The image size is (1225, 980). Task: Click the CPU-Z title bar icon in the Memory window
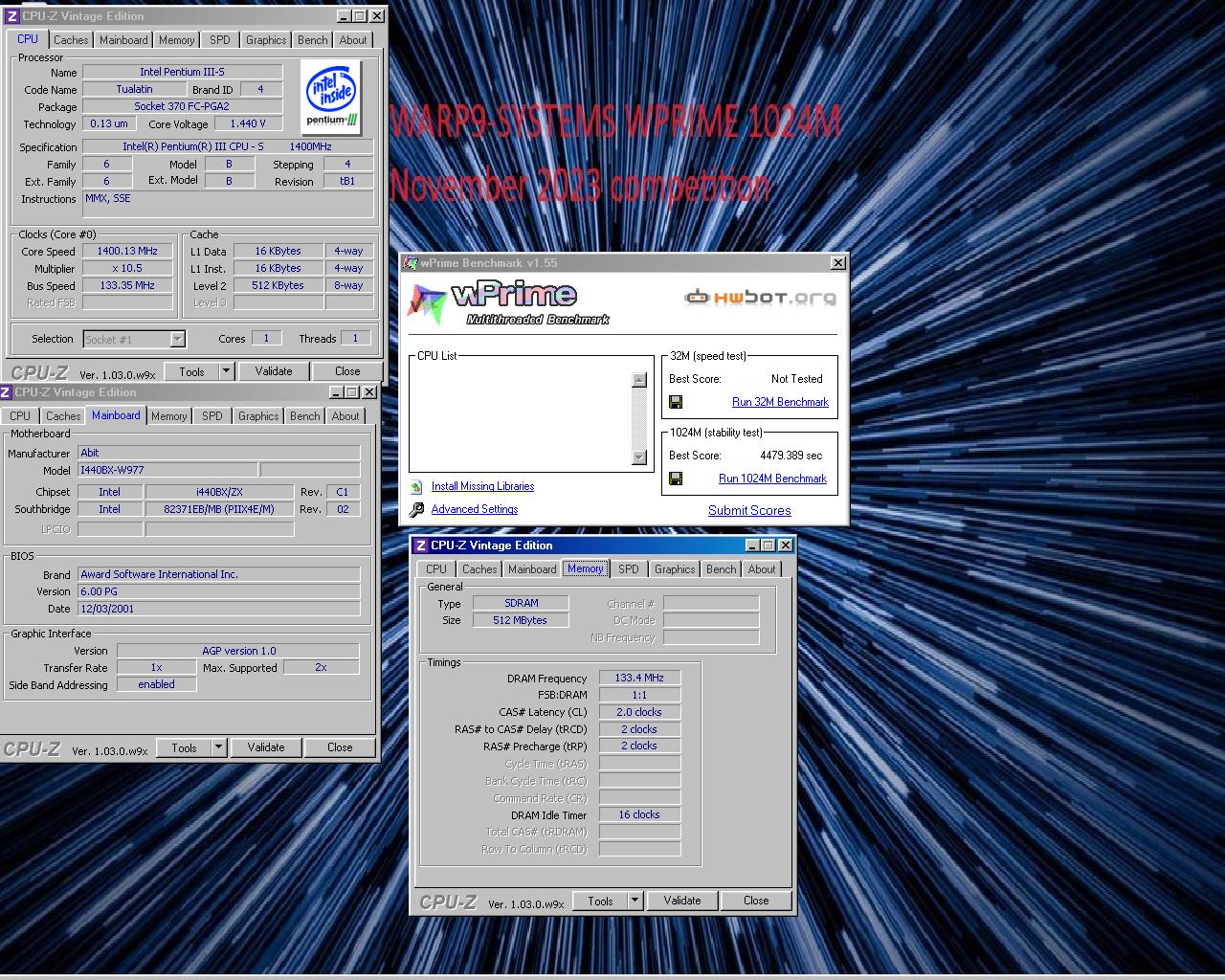pos(421,546)
